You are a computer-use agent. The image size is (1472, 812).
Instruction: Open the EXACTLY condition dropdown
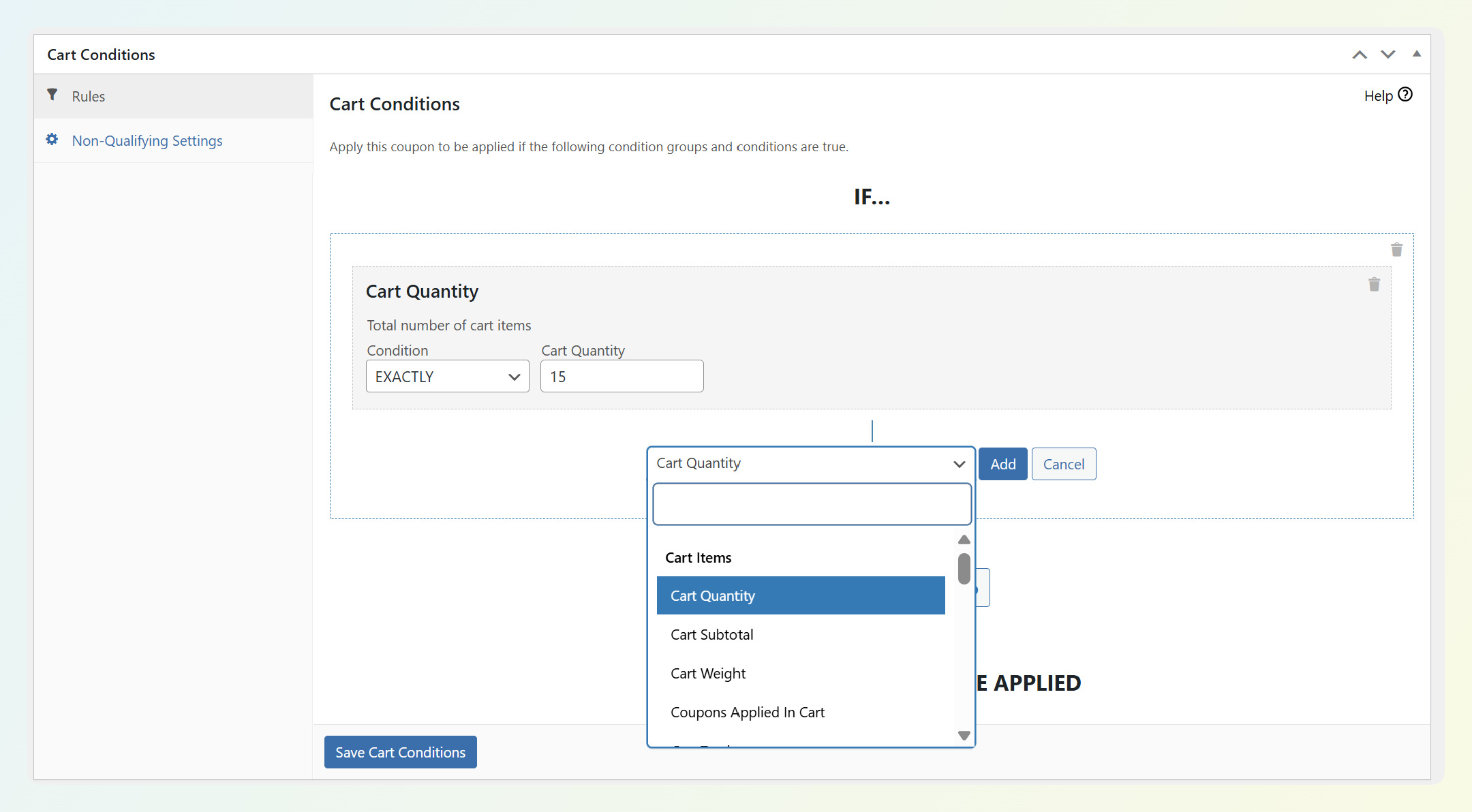click(x=447, y=377)
